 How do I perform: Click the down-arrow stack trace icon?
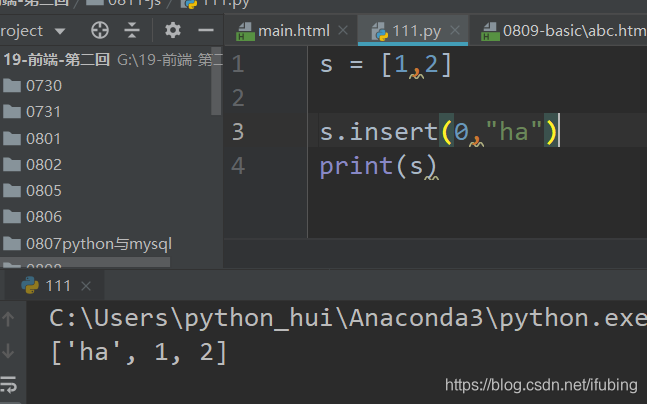pos(8,351)
